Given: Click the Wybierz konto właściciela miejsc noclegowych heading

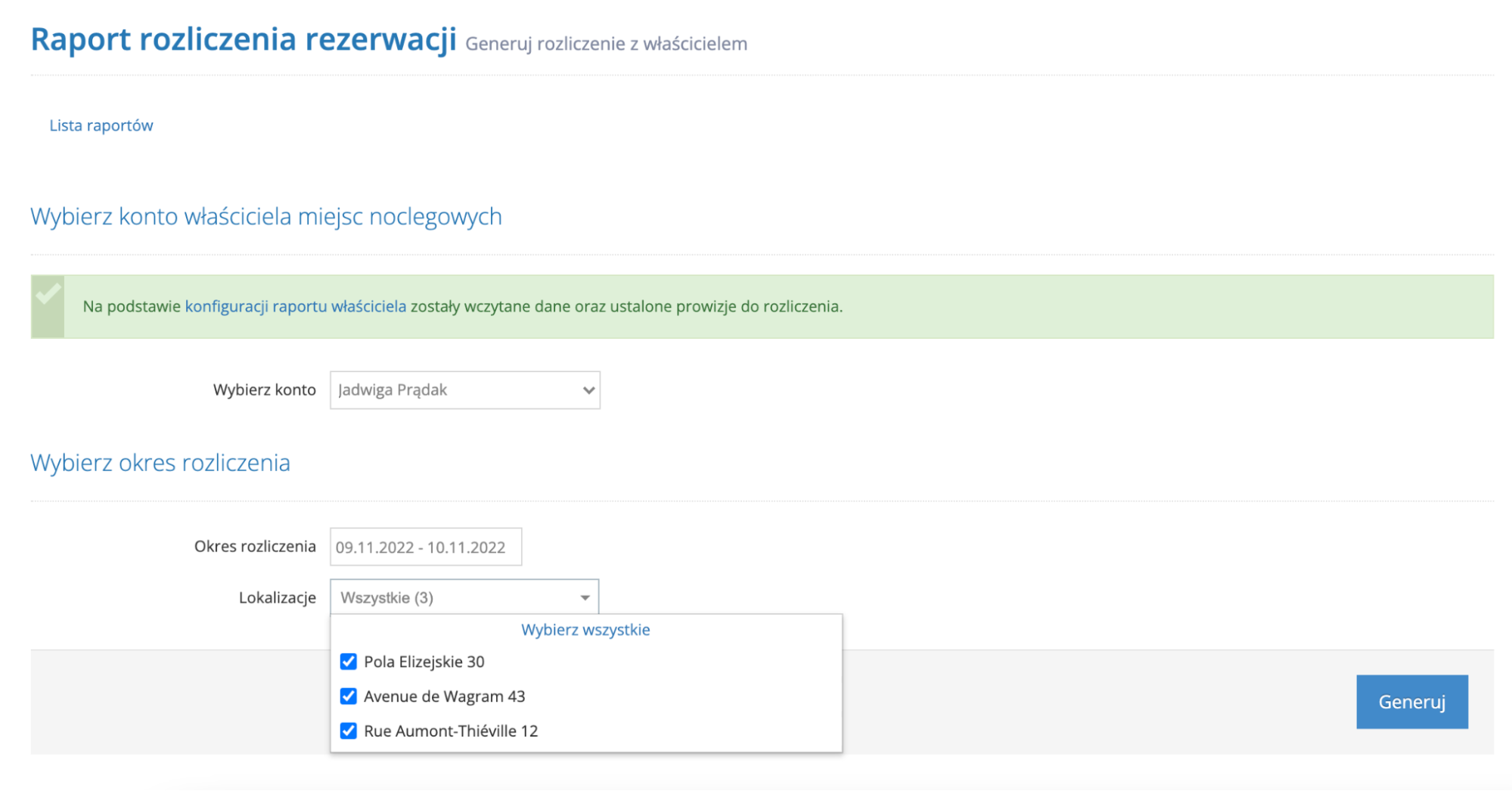Looking at the screenshot, I should (266, 216).
